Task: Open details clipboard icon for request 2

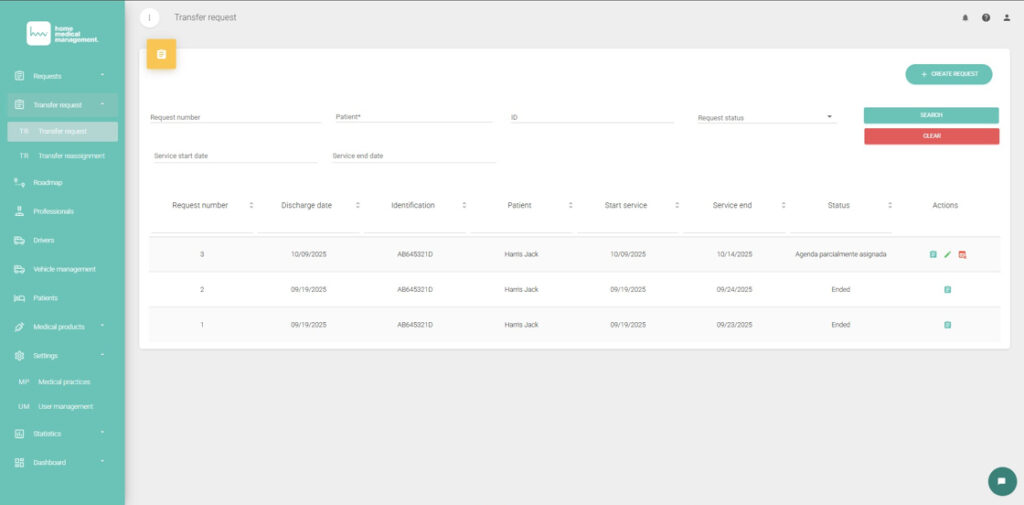Action: [947, 290]
